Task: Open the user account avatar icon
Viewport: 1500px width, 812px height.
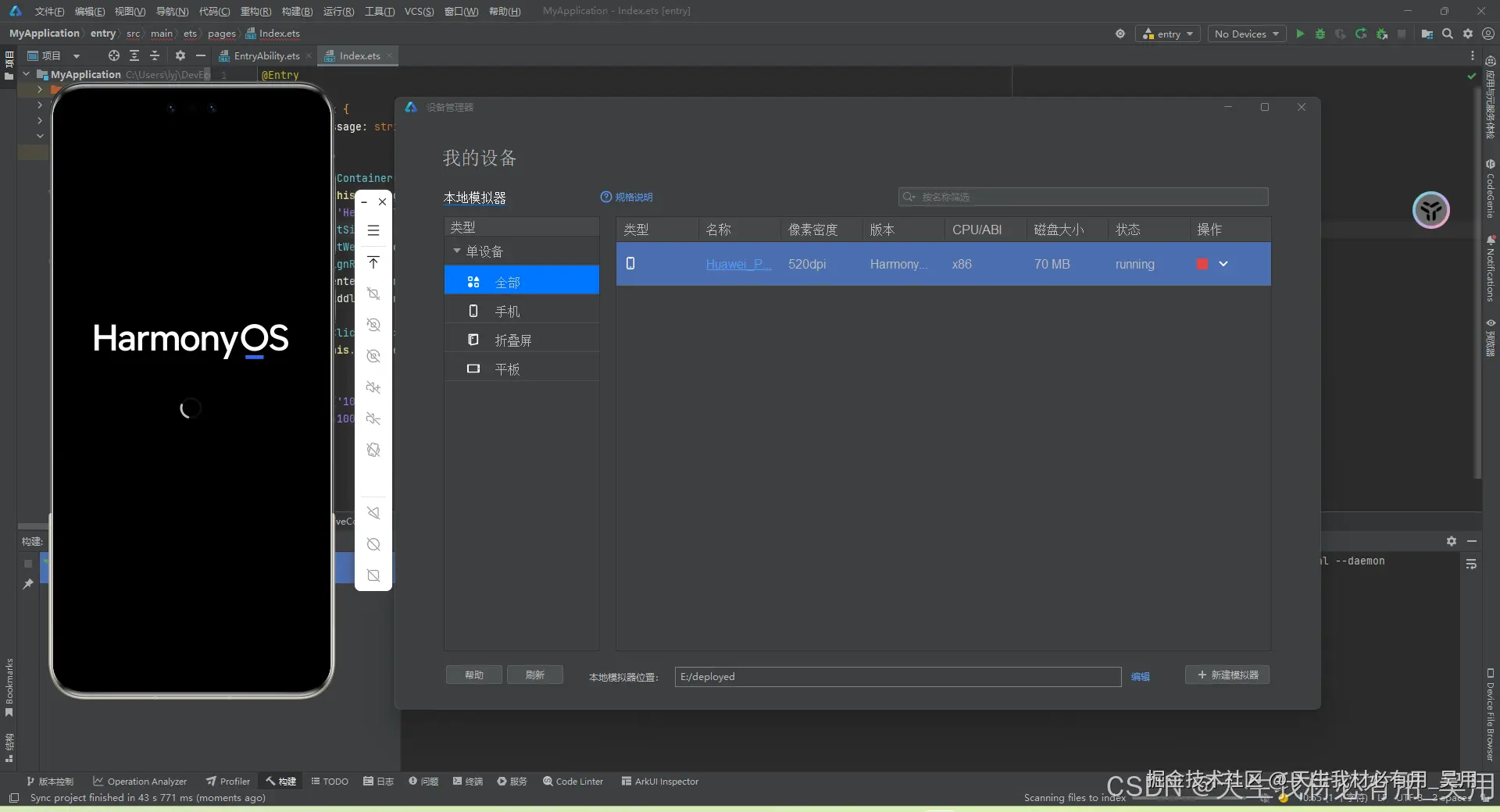Action: tap(1488, 34)
